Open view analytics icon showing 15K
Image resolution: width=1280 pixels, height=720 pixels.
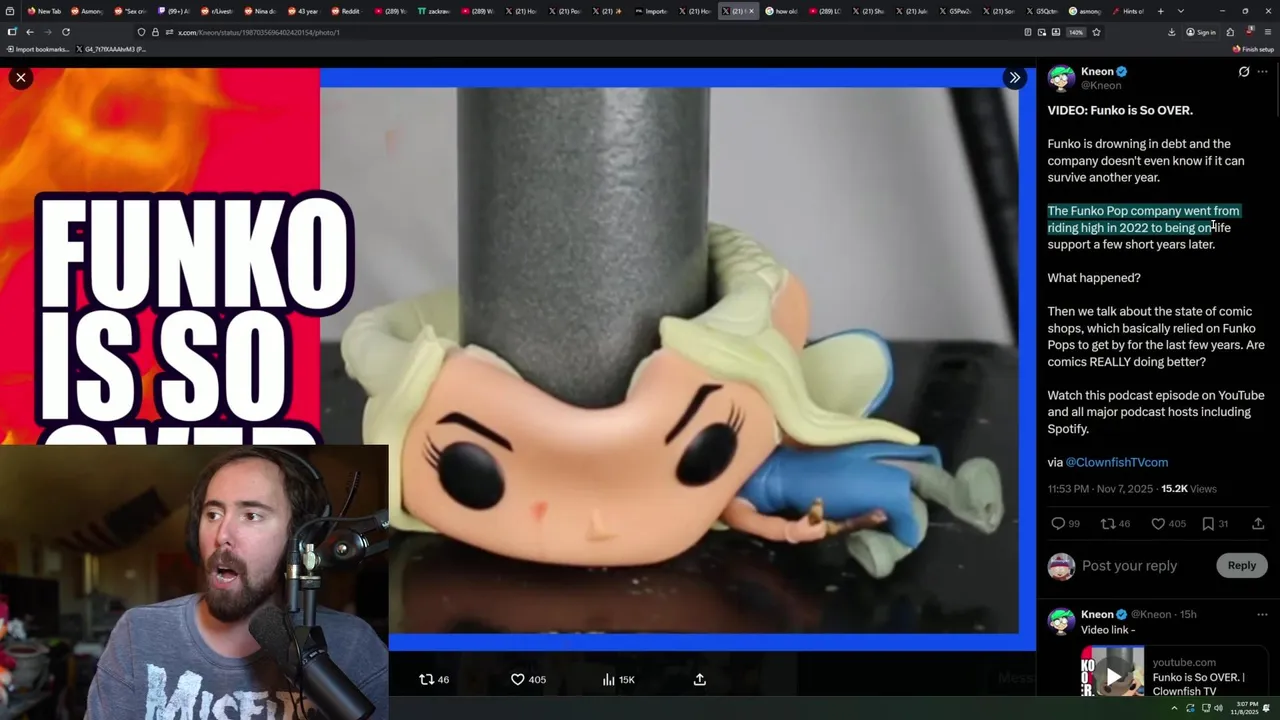[608, 679]
